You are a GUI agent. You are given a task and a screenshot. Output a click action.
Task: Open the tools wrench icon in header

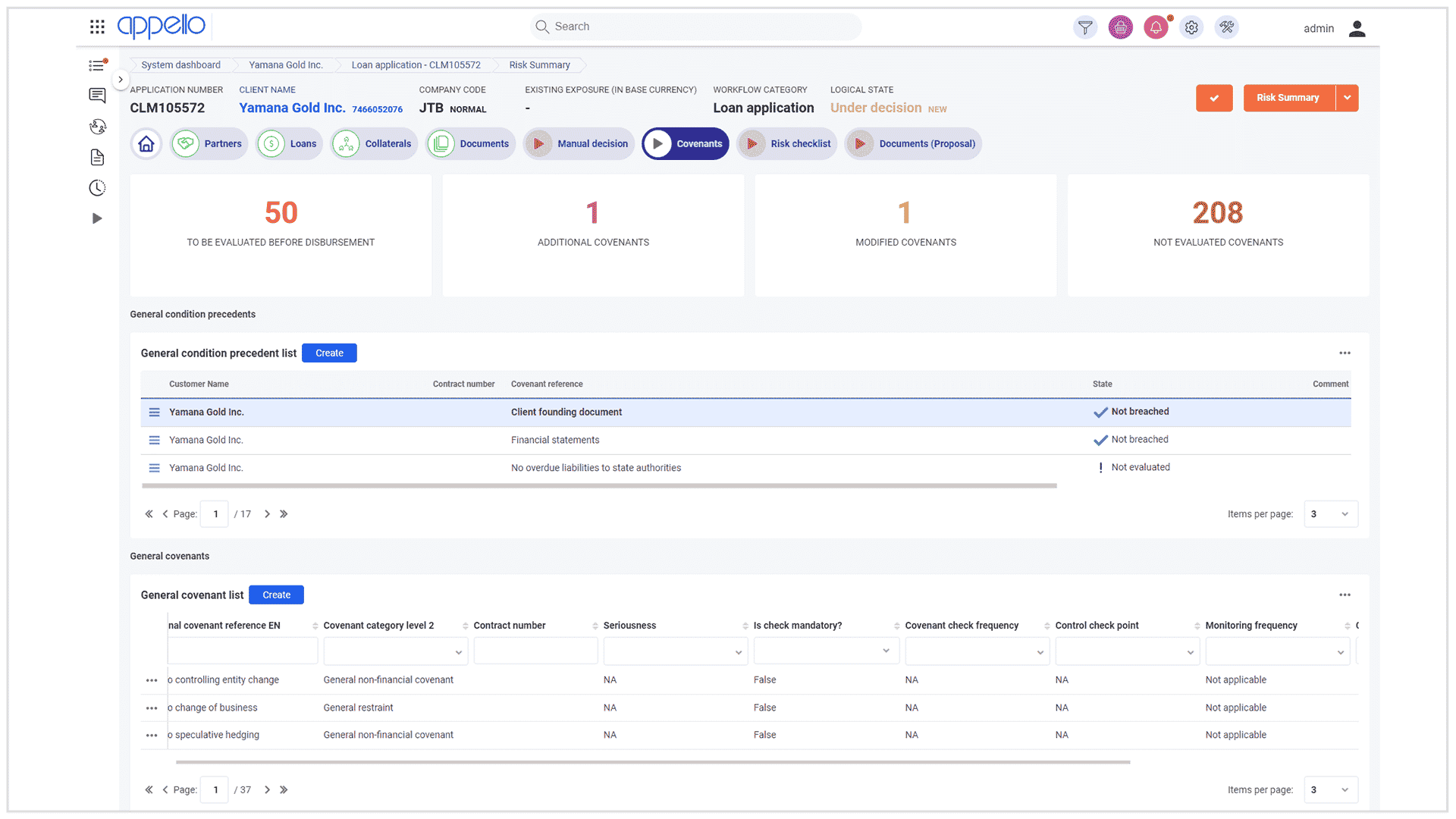1226,28
